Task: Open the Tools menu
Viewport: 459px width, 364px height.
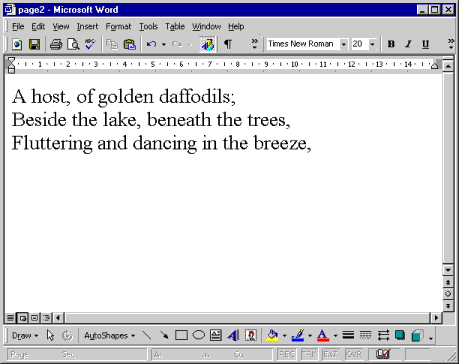Action: pos(148,26)
